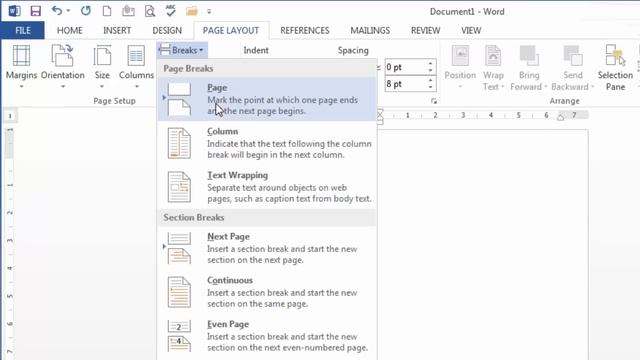Image resolution: width=640 pixels, height=360 pixels.
Task: Click the Section Breaks section header
Action: [267, 218]
